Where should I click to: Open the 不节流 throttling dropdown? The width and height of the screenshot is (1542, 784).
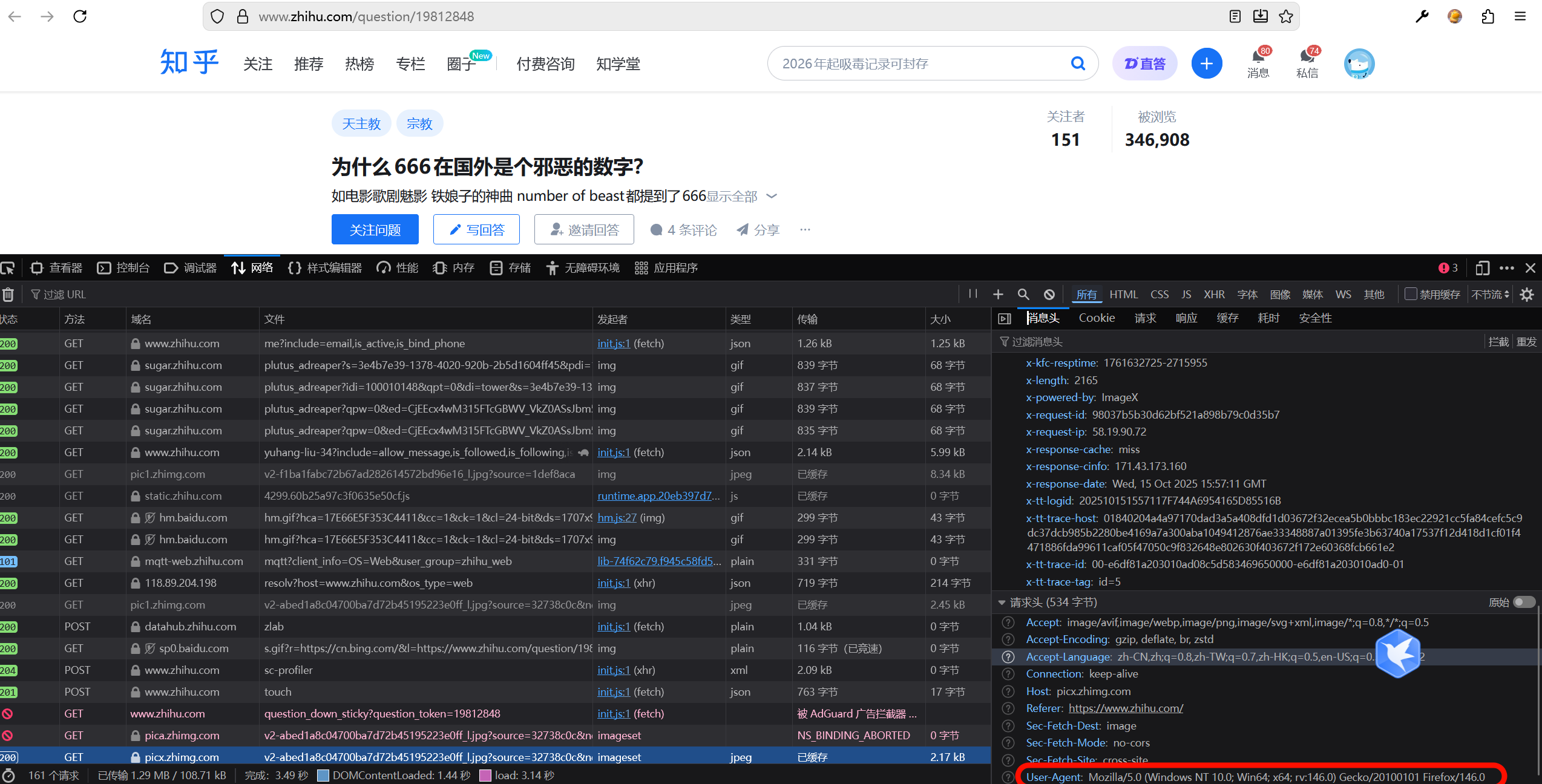coord(1490,294)
